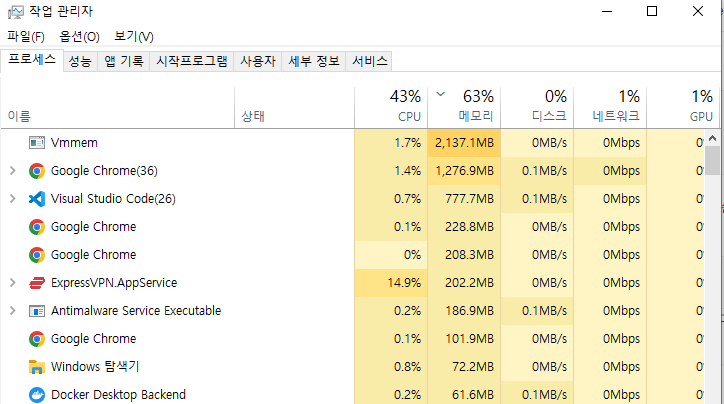Click the Antimalware Service Executable icon
This screenshot has height=404, width=724.
tap(37, 311)
